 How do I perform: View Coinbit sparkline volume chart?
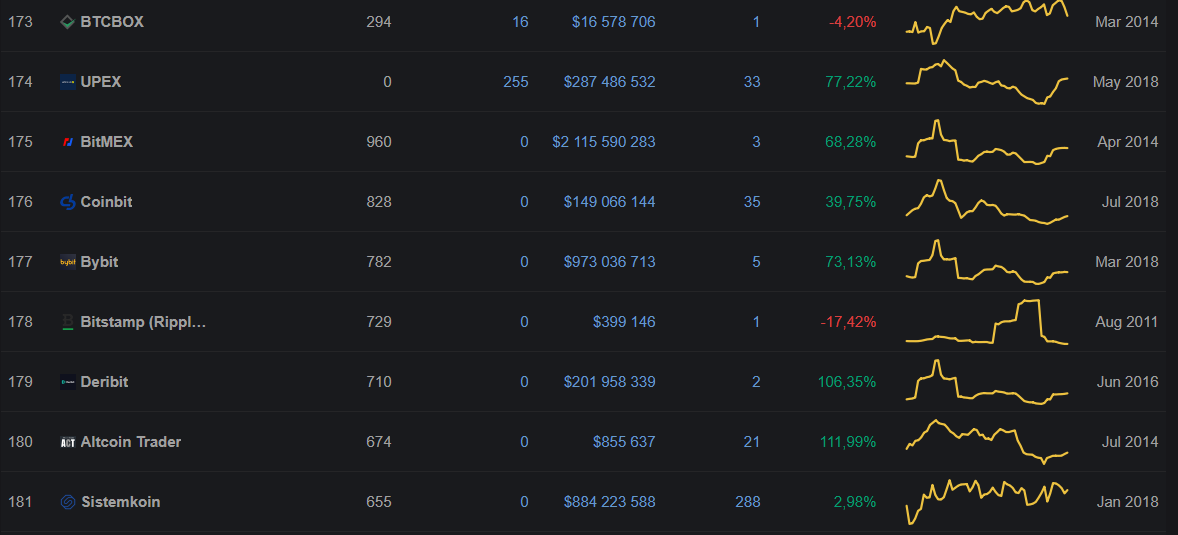pos(987,202)
